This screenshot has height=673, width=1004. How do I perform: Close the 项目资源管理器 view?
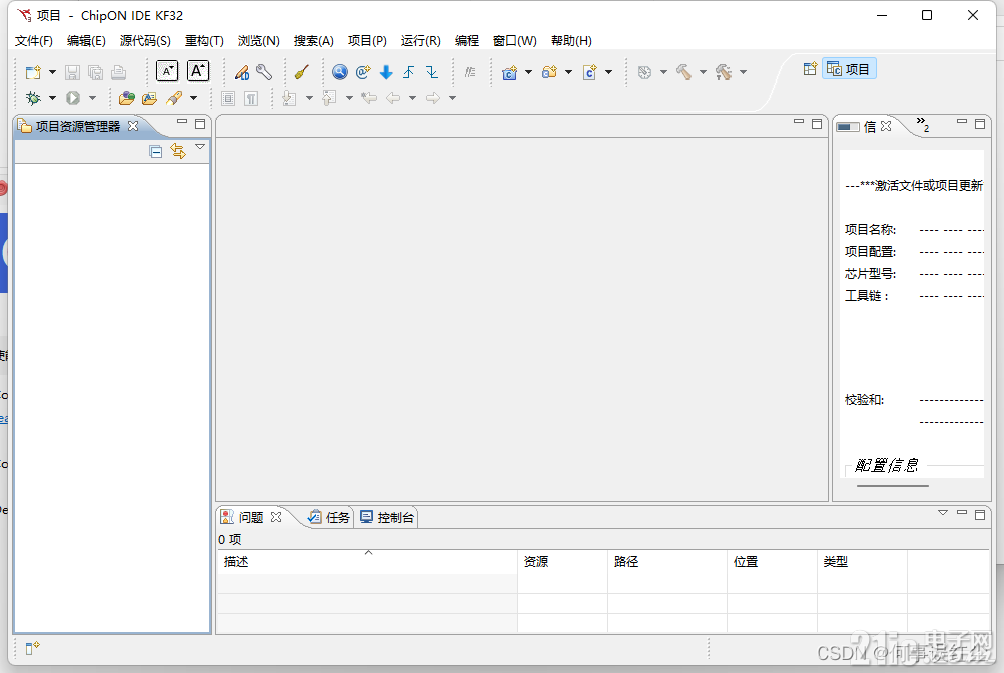pyautogui.click(x=133, y=126)
